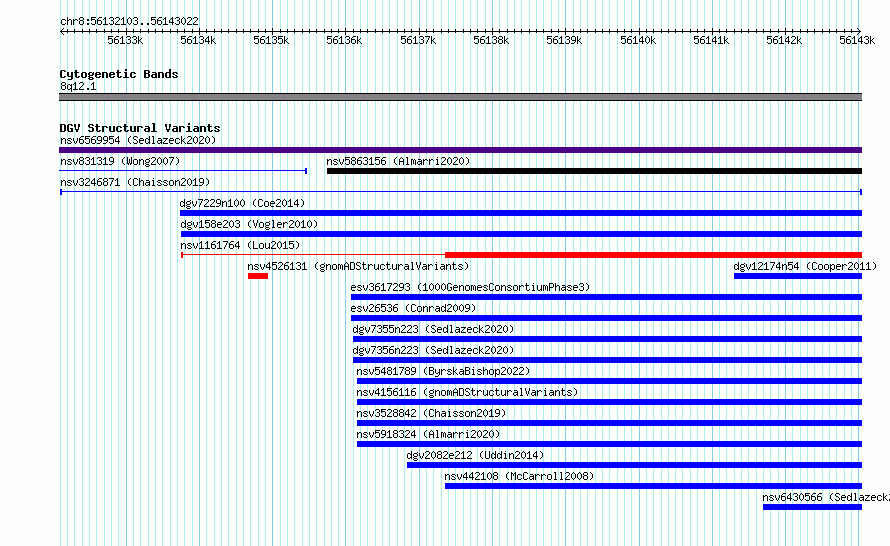The image size is (890, 546).
Task: Click the blue dgv7229n100 variant bar
Action: tap(521, 213)
